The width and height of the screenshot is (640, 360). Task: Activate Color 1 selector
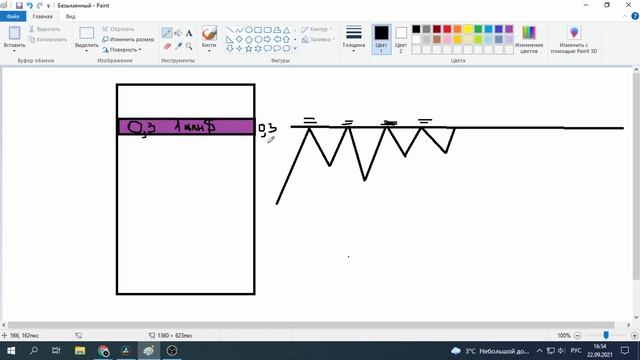click(x=381, y=39)
